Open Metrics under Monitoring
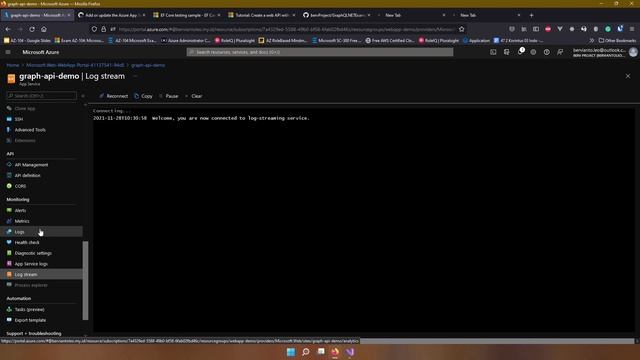 tap(22, 221)
